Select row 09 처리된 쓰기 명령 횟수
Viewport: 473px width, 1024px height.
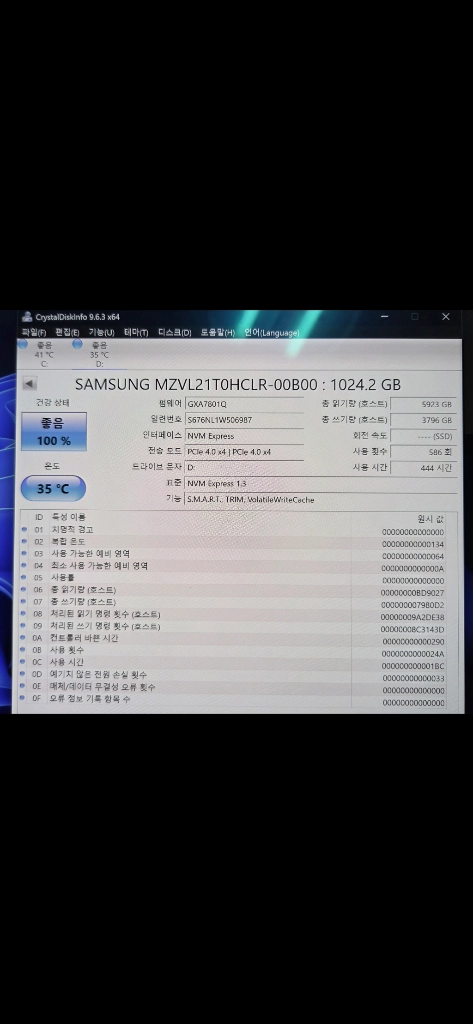(234, 627)
